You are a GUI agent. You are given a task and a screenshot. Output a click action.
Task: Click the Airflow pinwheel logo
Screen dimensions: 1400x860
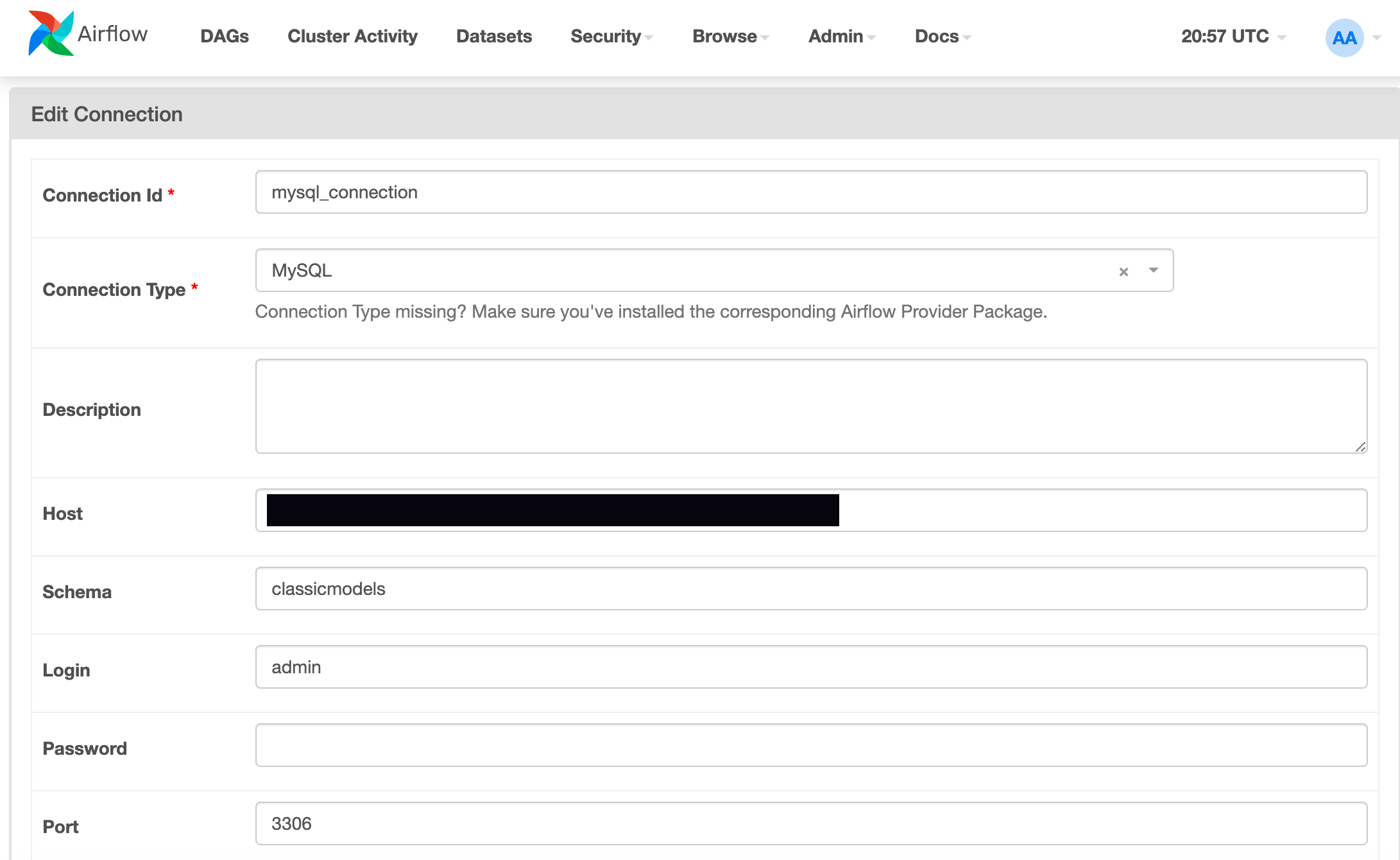[50, 33]
